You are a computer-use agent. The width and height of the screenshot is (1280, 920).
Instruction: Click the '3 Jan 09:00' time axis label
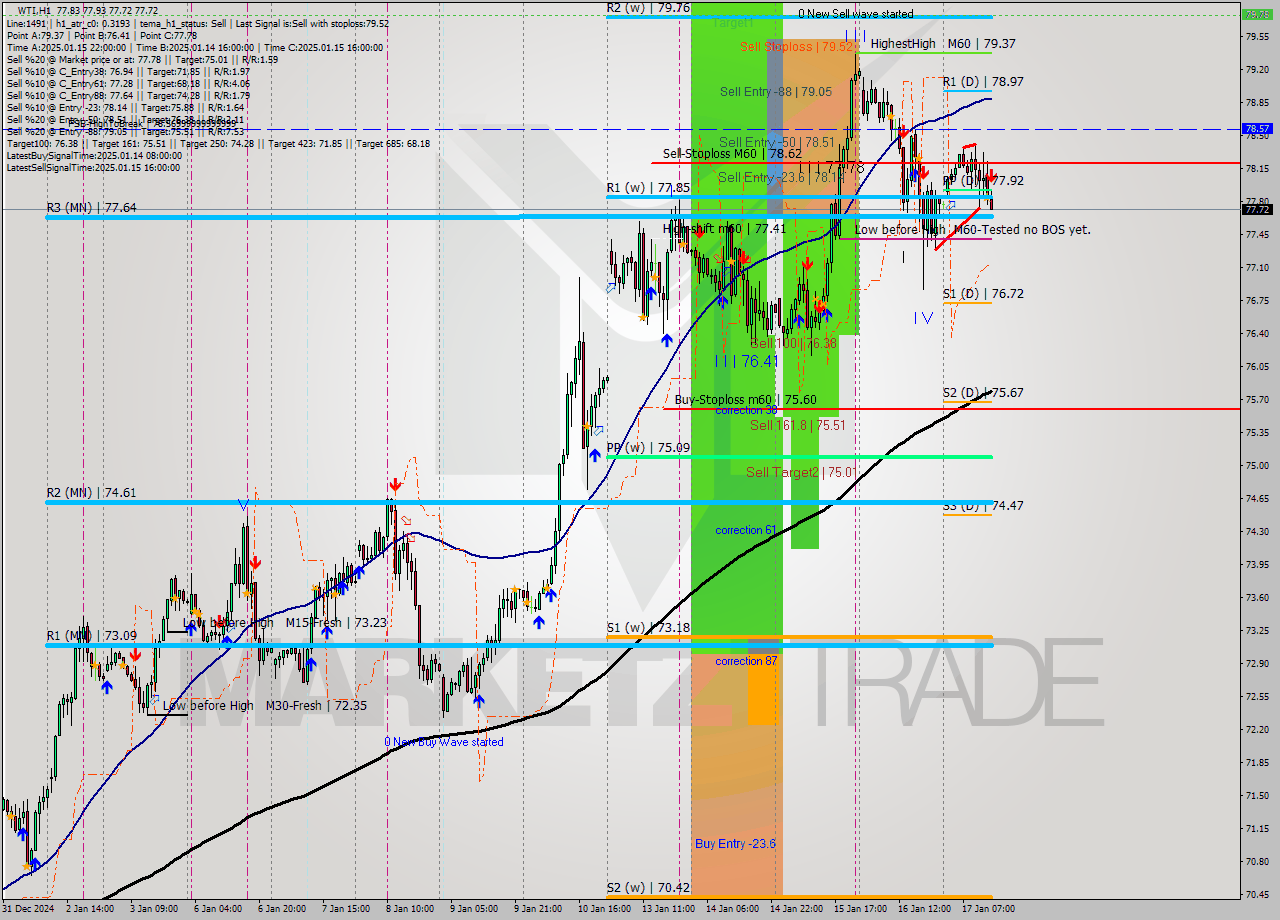[x=155, y=909]
